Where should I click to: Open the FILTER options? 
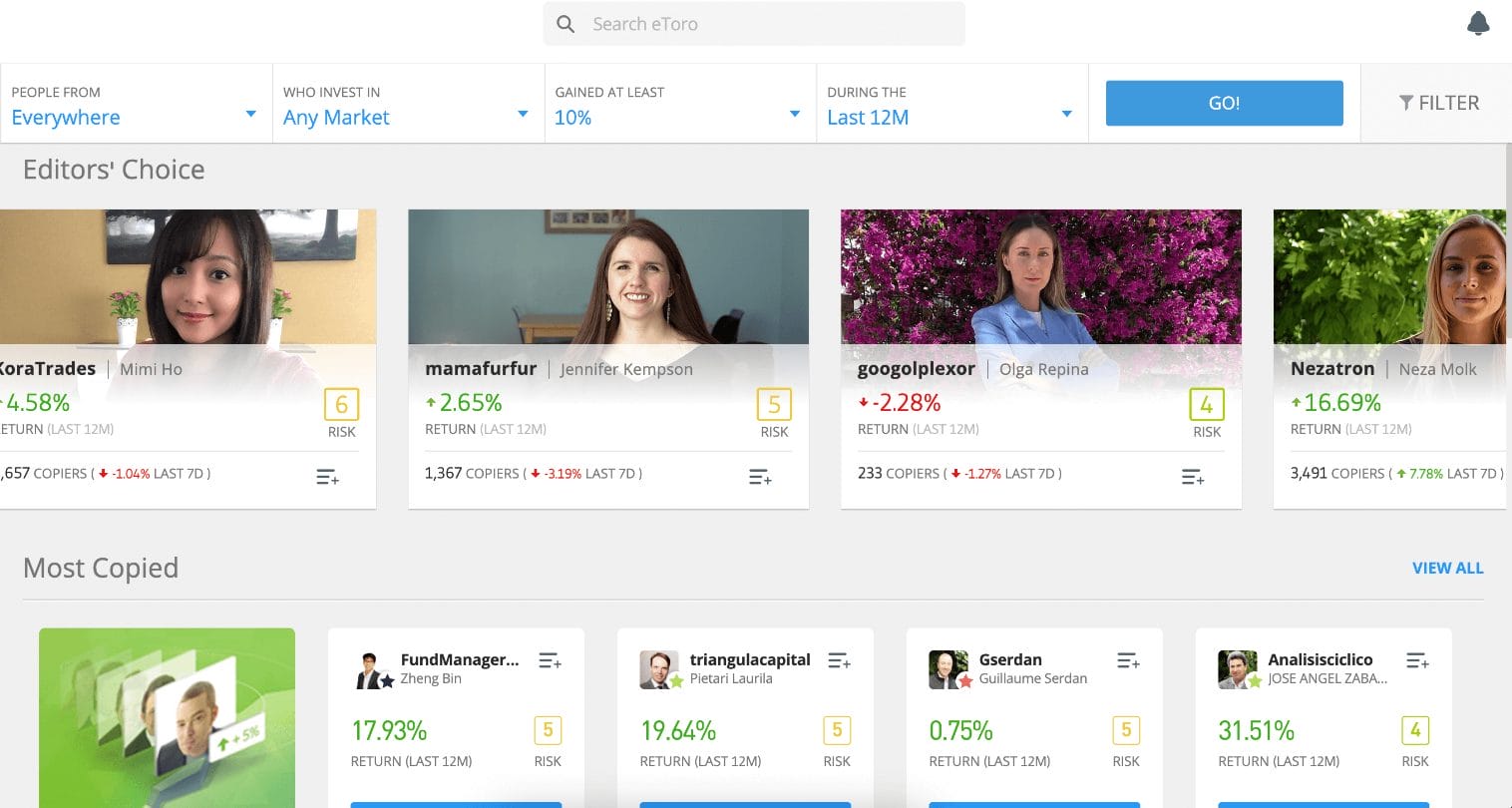(1438, 103)
